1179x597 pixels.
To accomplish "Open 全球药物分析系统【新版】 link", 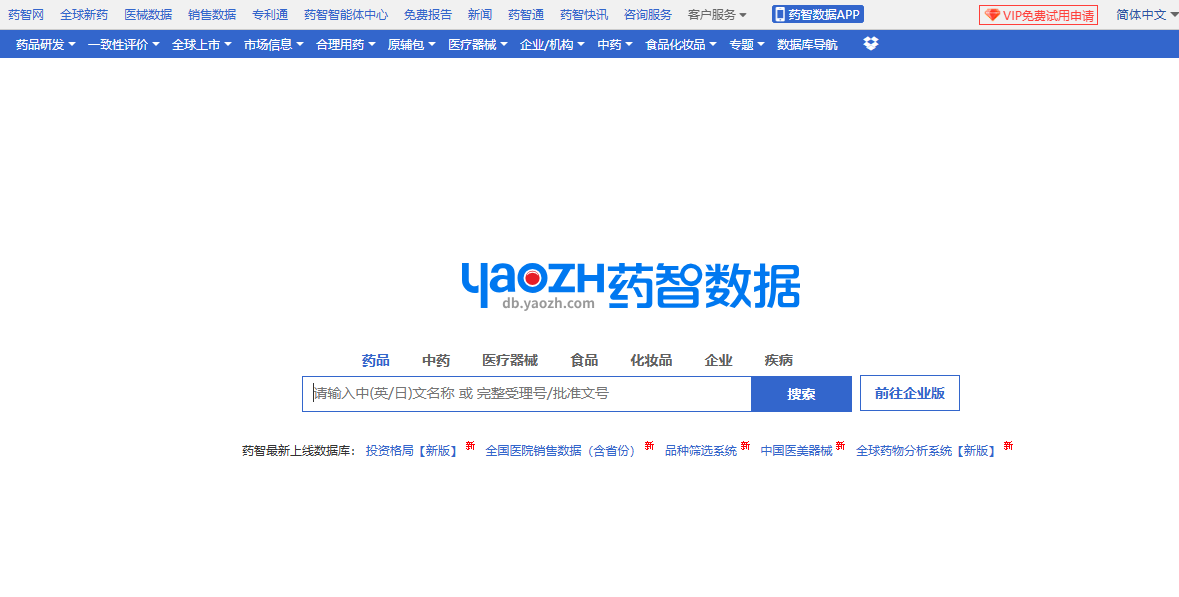I will point(928,451).
